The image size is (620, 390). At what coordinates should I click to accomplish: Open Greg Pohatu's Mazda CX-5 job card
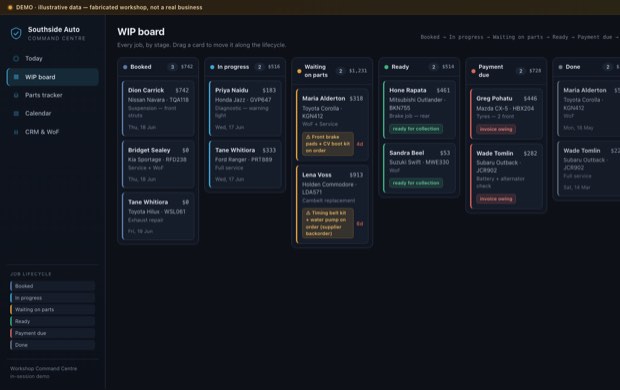click(506, 114)
